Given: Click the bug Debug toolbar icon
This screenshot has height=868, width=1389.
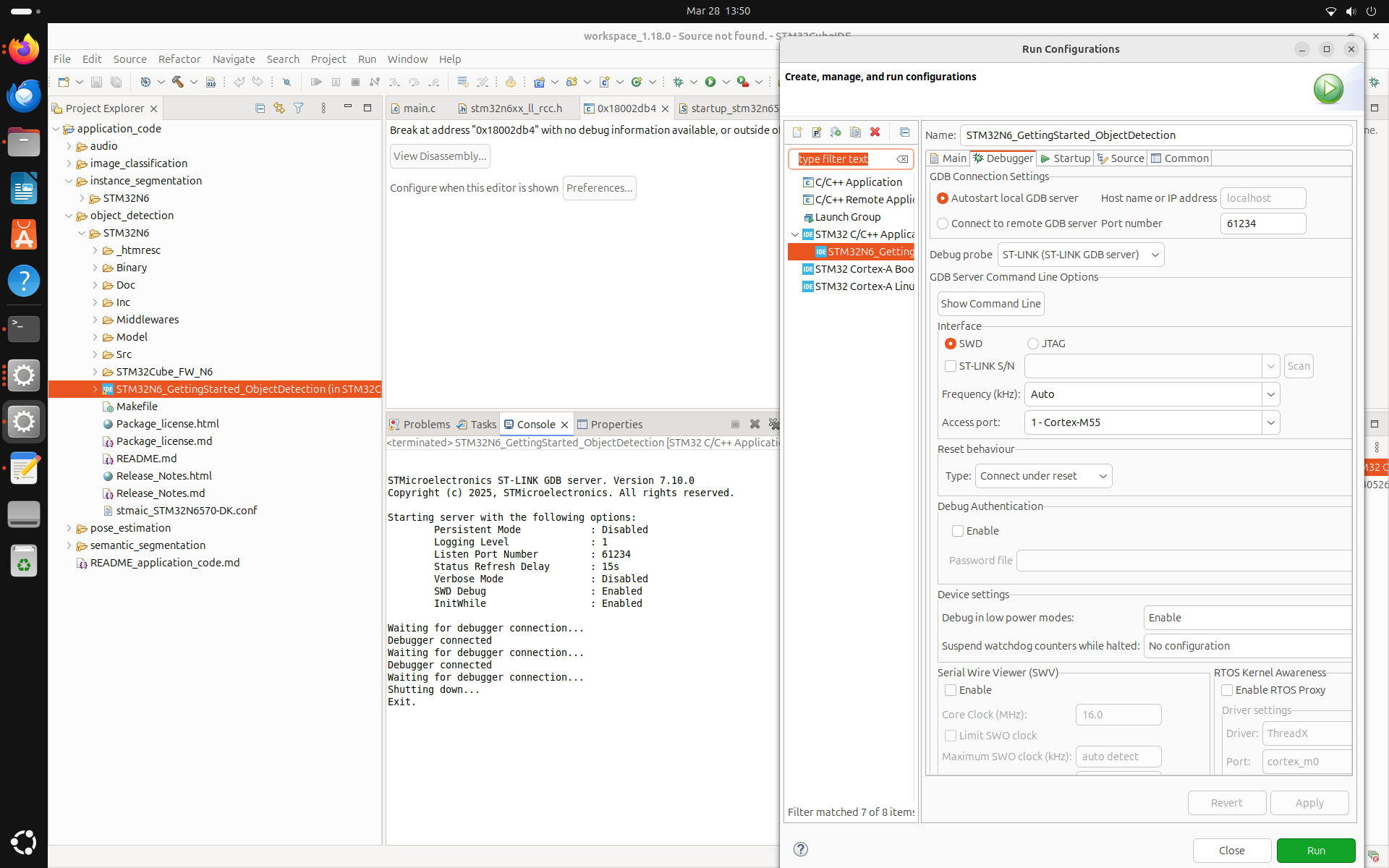Looking at the screenshot, I should [x=678, y=82].
